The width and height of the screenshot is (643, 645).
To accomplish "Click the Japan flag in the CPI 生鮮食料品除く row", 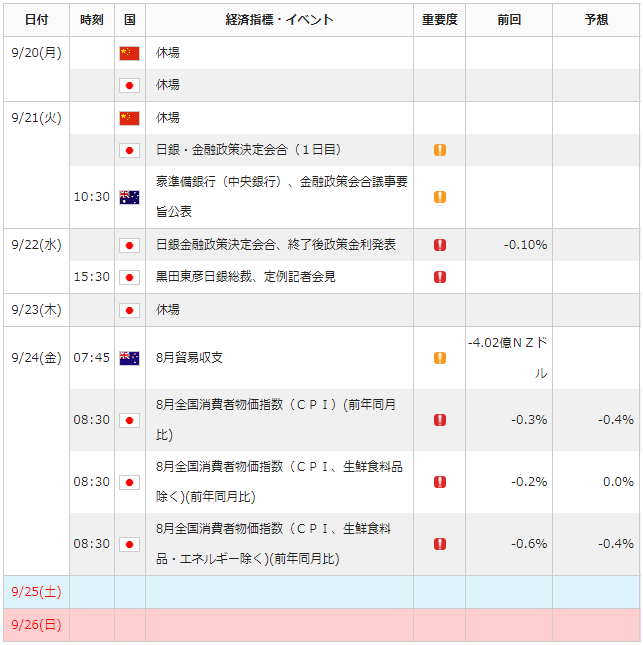I will 129,482.
